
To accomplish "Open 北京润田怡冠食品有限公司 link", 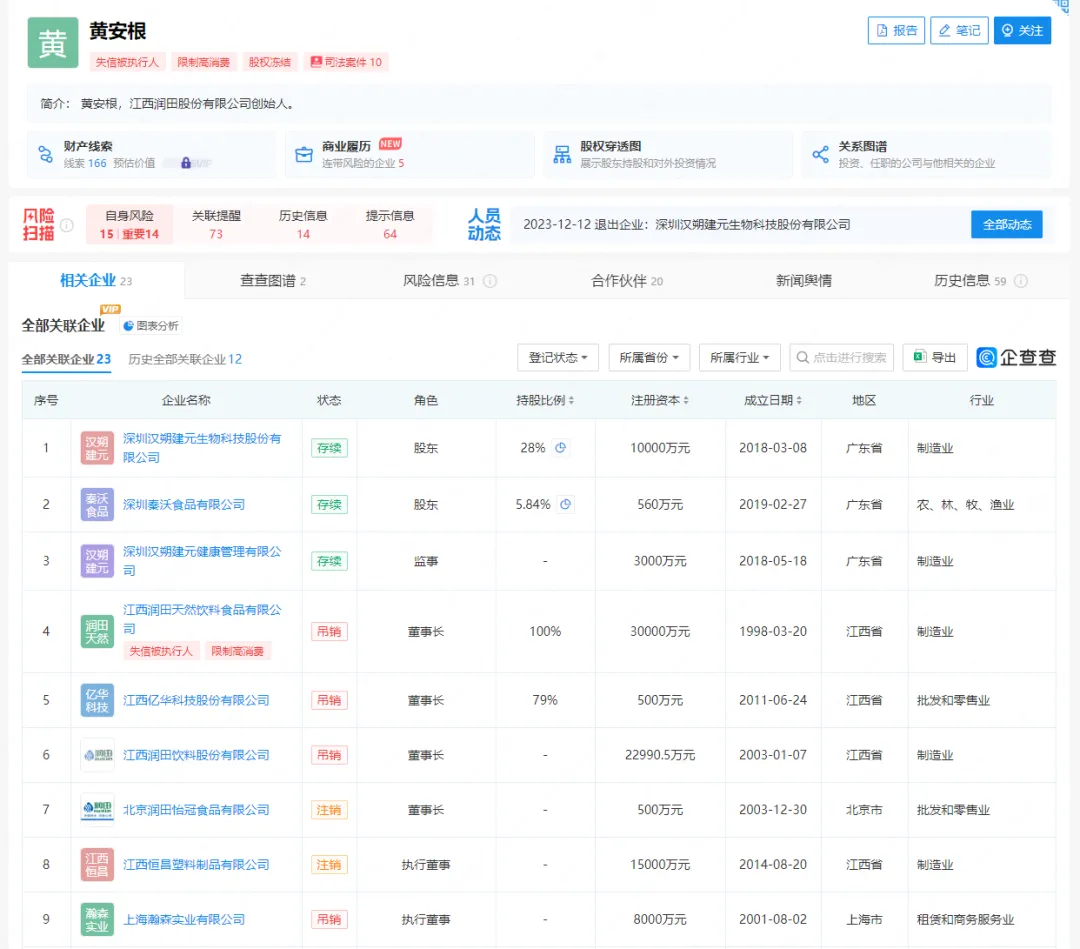I will (x=196, y=810).
